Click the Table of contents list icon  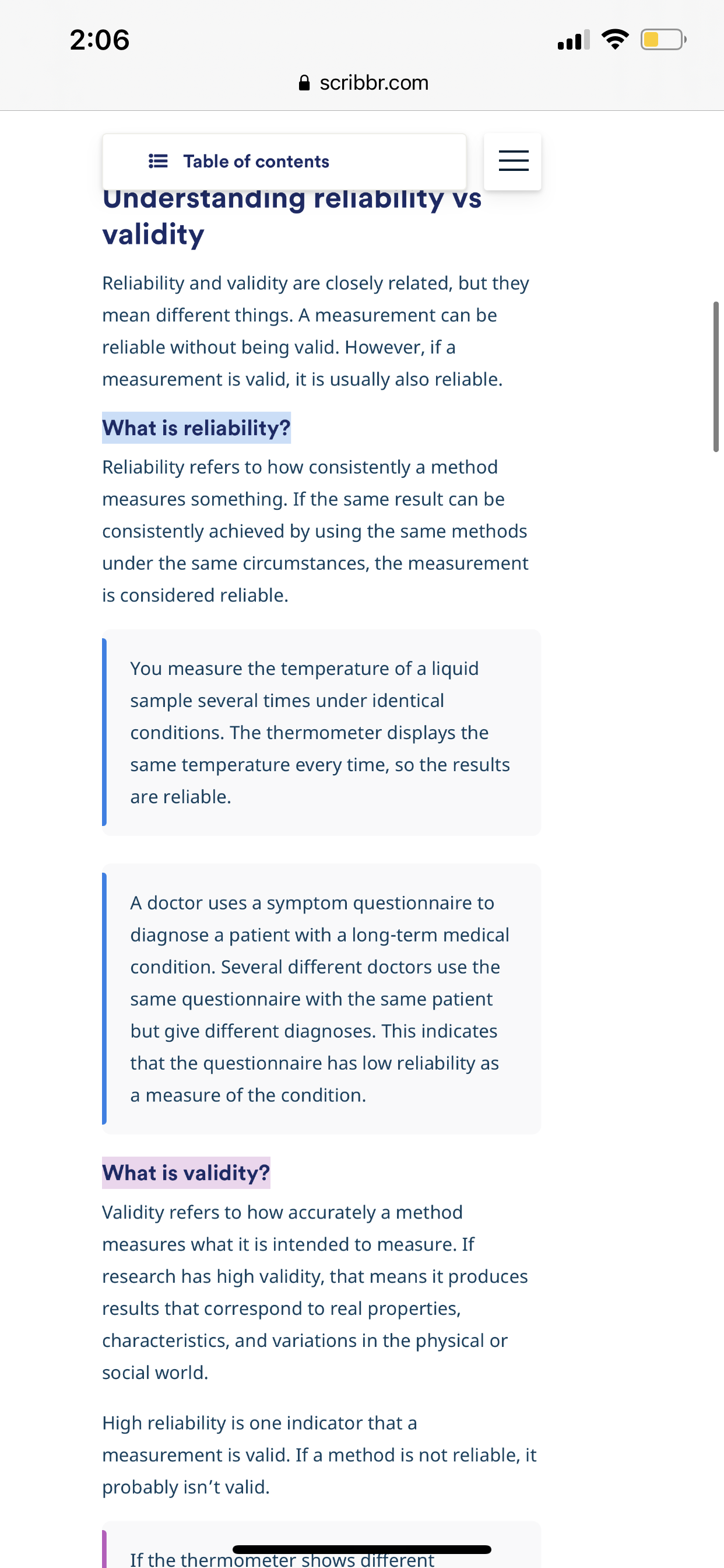[158, 162]
